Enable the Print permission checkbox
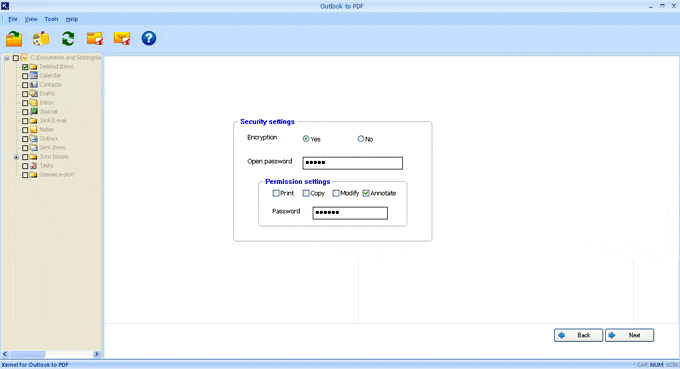 [x=276, y=193]
